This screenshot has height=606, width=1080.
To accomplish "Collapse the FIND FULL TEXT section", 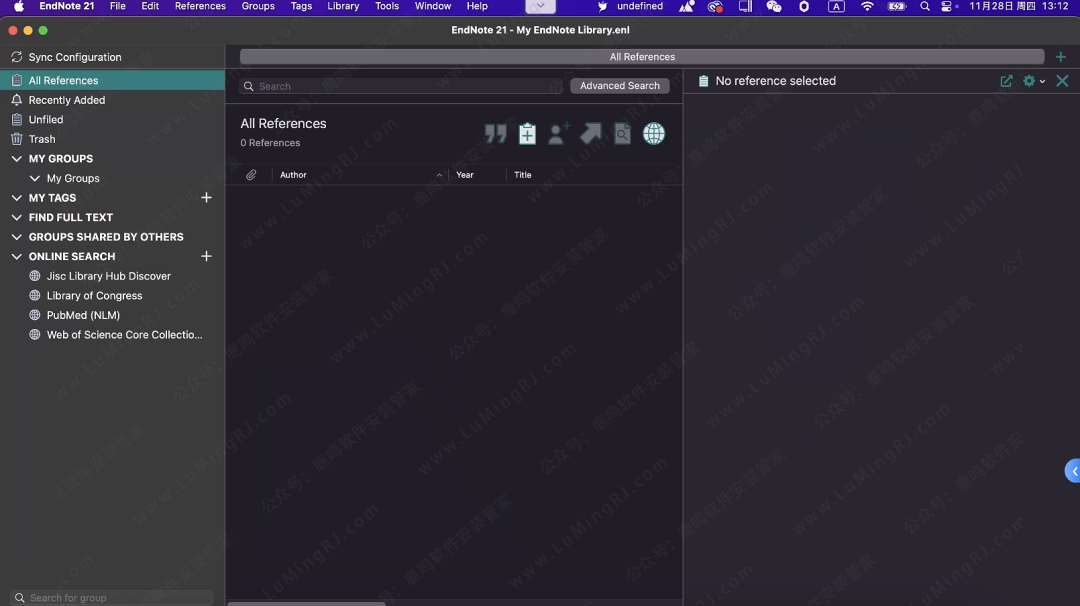I will click(x=16, y=218).
